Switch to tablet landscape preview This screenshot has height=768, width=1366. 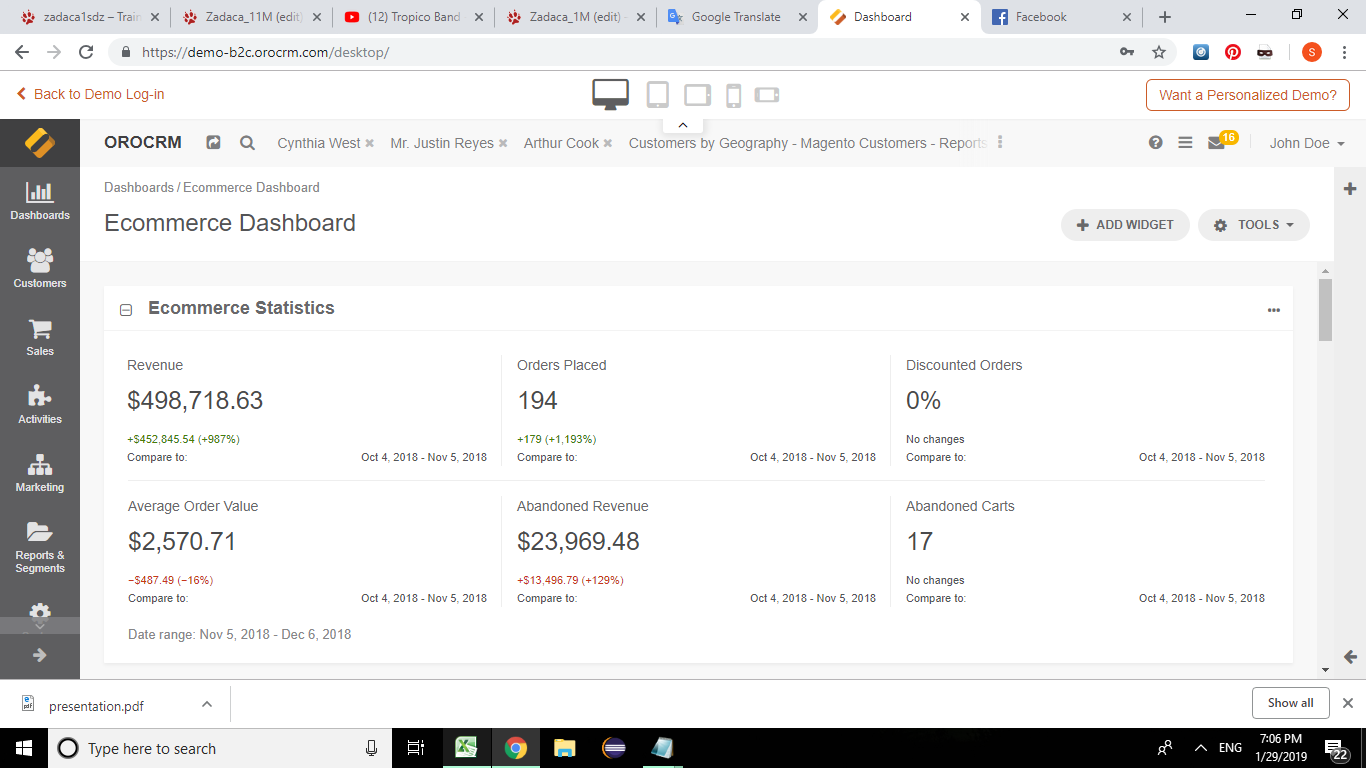pyautogui.click(x=697, y=95)
